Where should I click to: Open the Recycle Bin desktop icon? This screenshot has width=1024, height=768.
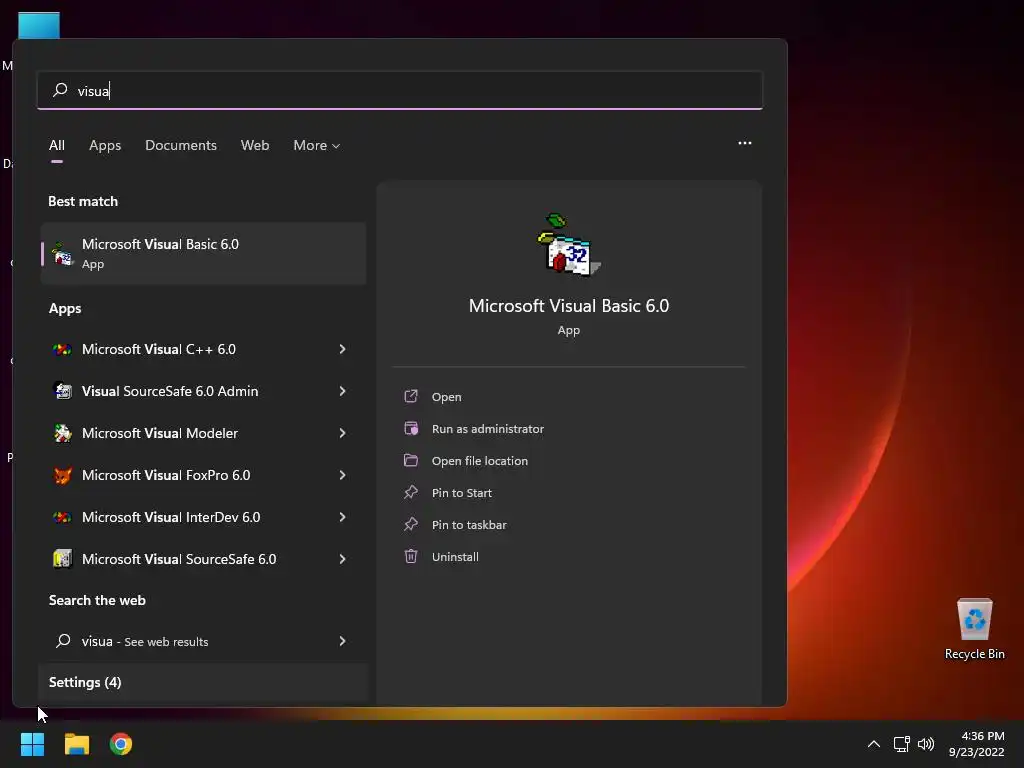coord(974,628)
